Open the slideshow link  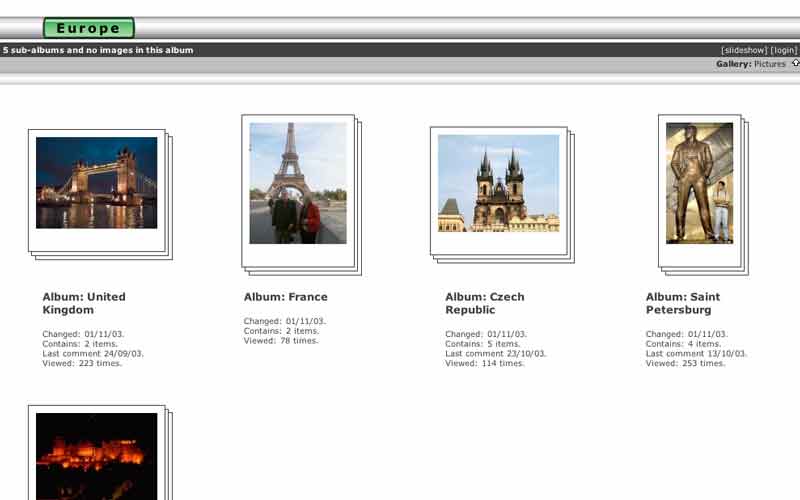coord(744,50)
